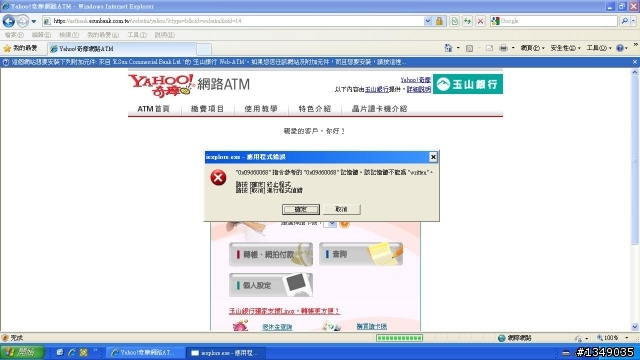The width and height of the screenshot is (640, 360).
Task: Open the 檔案 (File) menu
Action: pyautogui.click(x=14, y=35)
